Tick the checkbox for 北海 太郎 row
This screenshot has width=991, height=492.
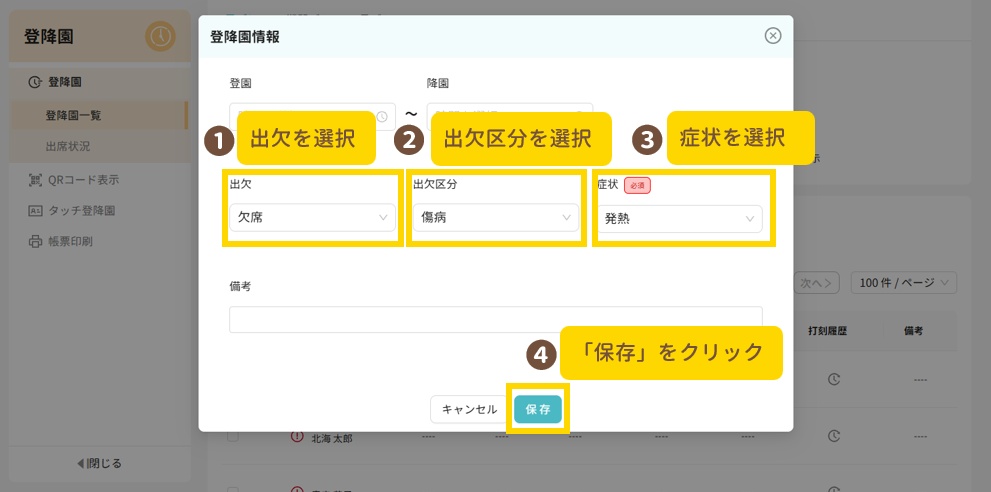(x=232, y=437)
